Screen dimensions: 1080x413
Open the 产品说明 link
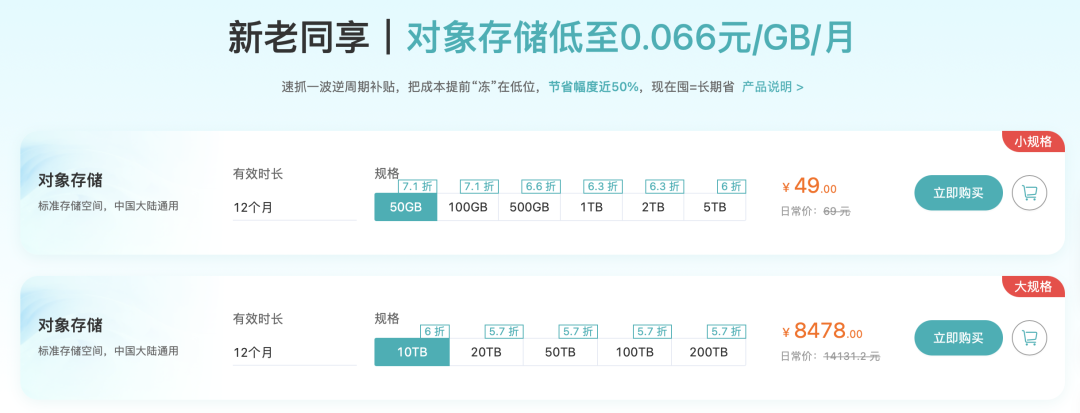[x=772, y=87]
